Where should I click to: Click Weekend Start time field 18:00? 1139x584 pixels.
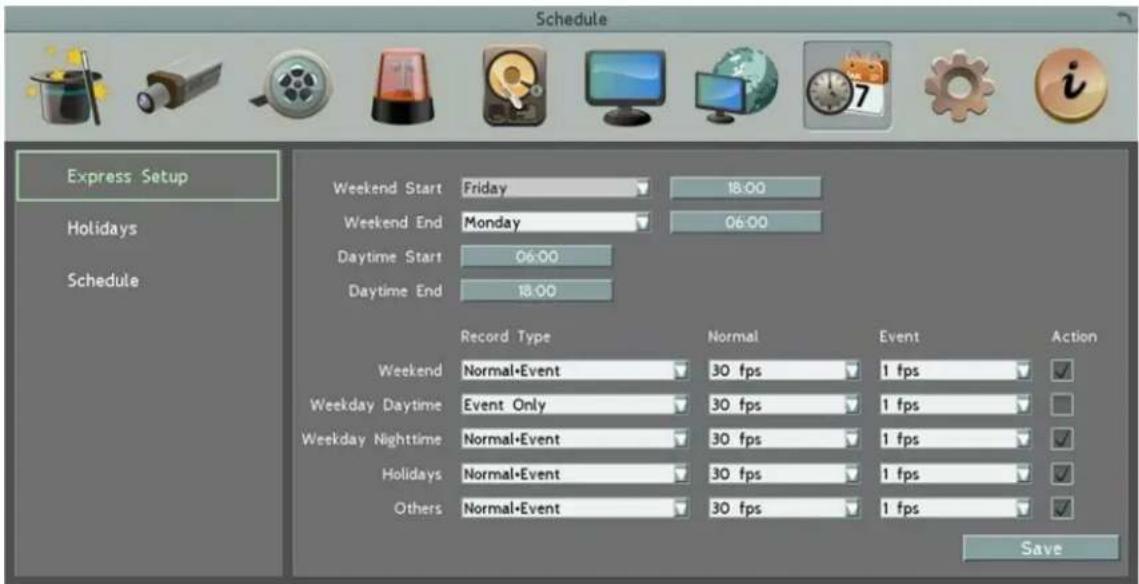tap(745, 188)
